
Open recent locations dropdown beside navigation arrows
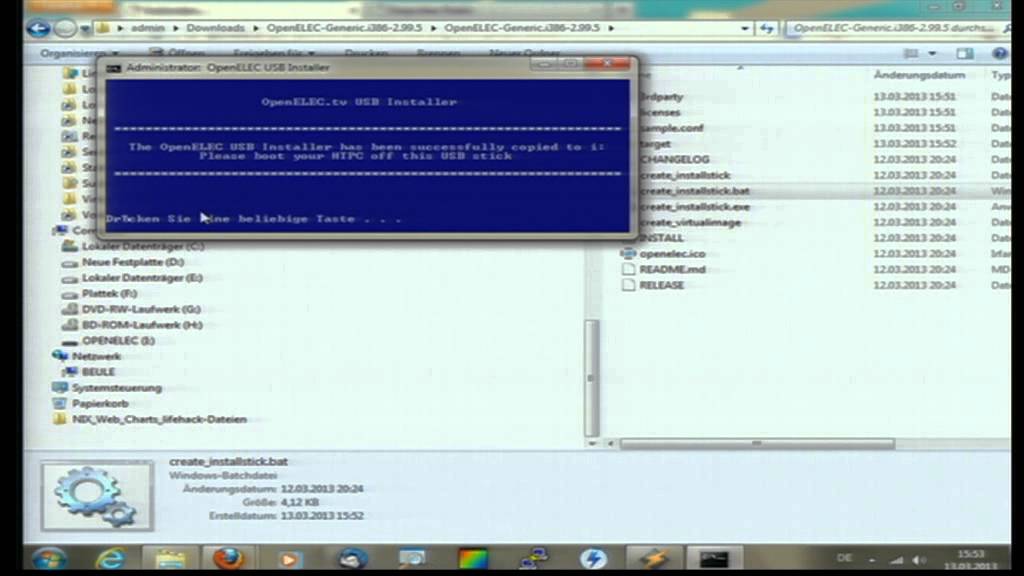85,29
